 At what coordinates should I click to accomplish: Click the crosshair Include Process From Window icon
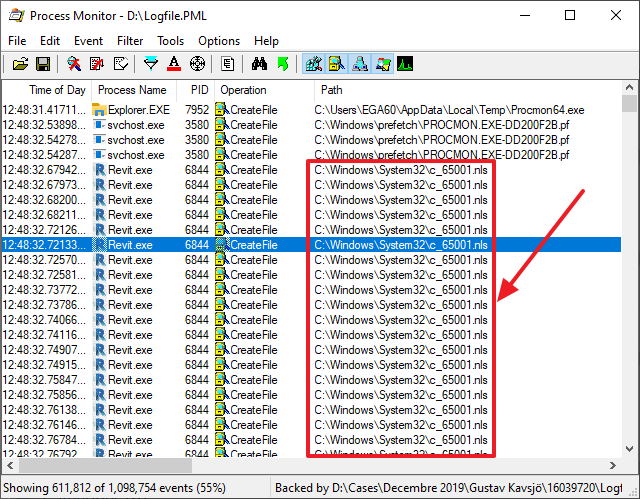coord(198,64)
